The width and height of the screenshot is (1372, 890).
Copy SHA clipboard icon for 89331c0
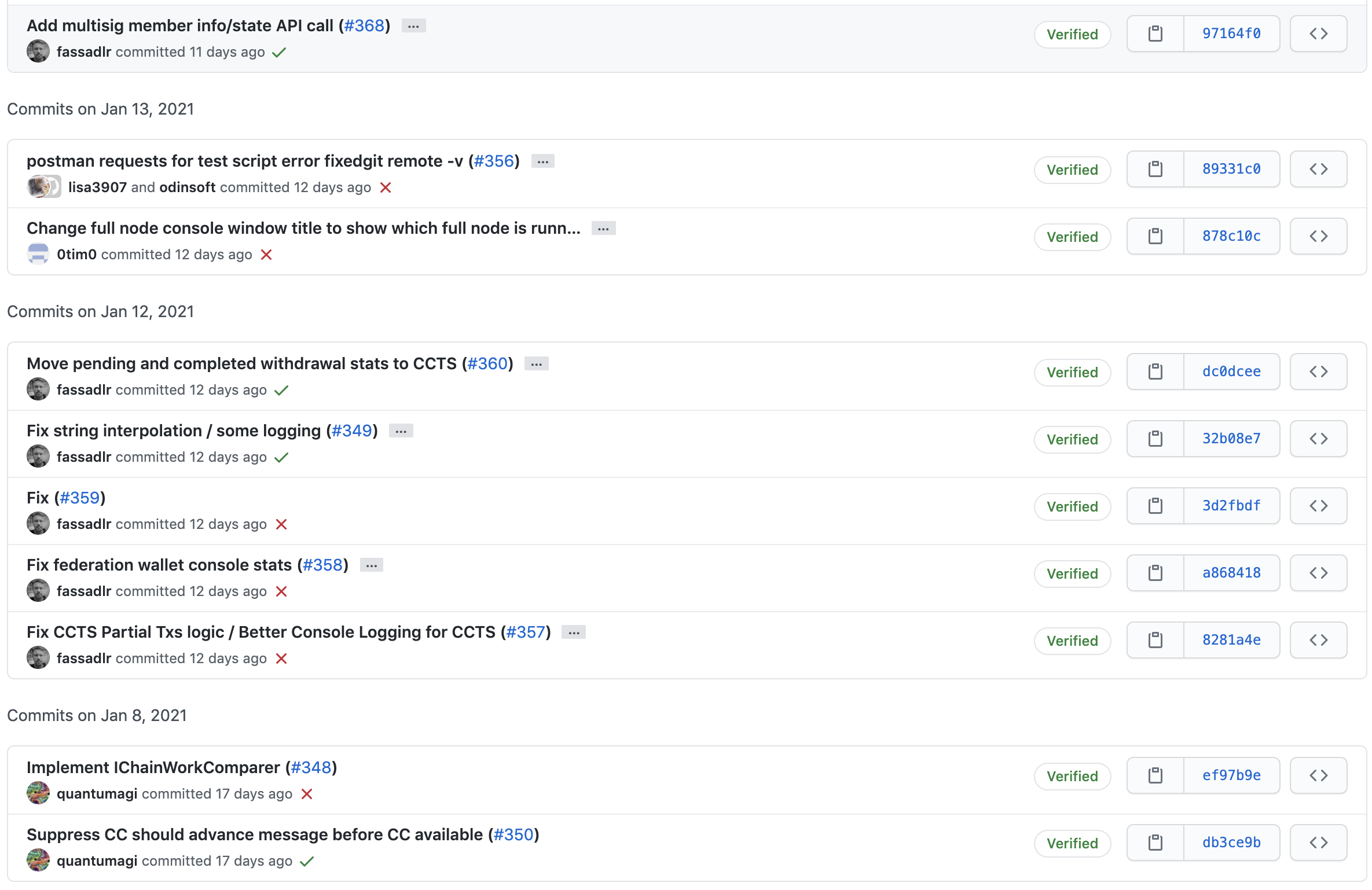coord(1155,169)
